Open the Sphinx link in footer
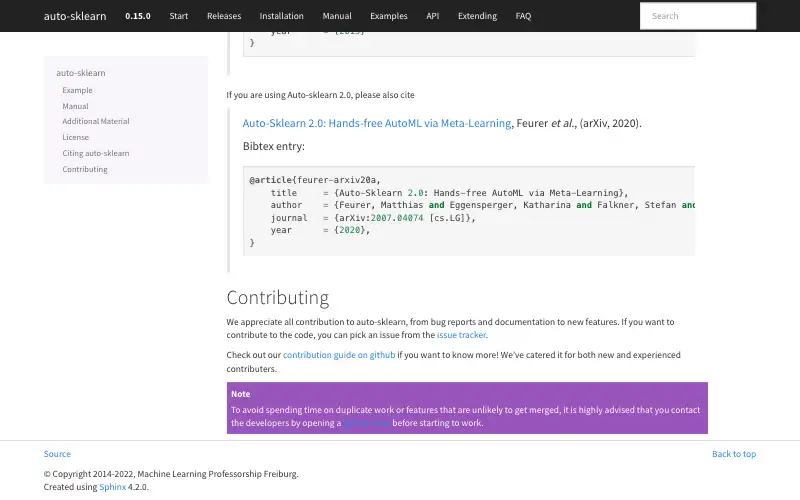Viewport: 800px width, 500px height. [112, 487]
